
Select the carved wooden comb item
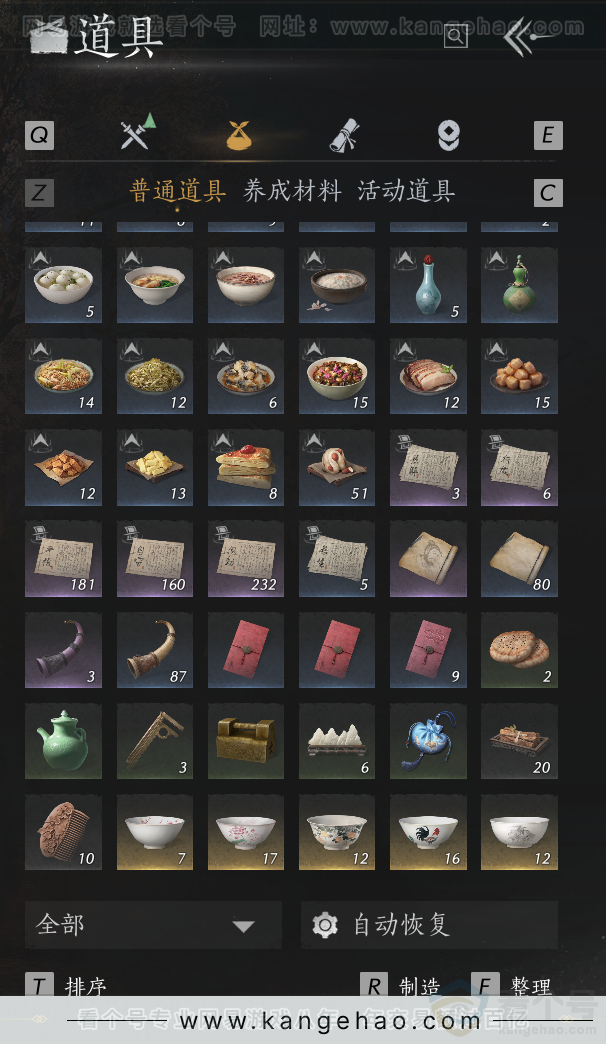click(63, 832)
